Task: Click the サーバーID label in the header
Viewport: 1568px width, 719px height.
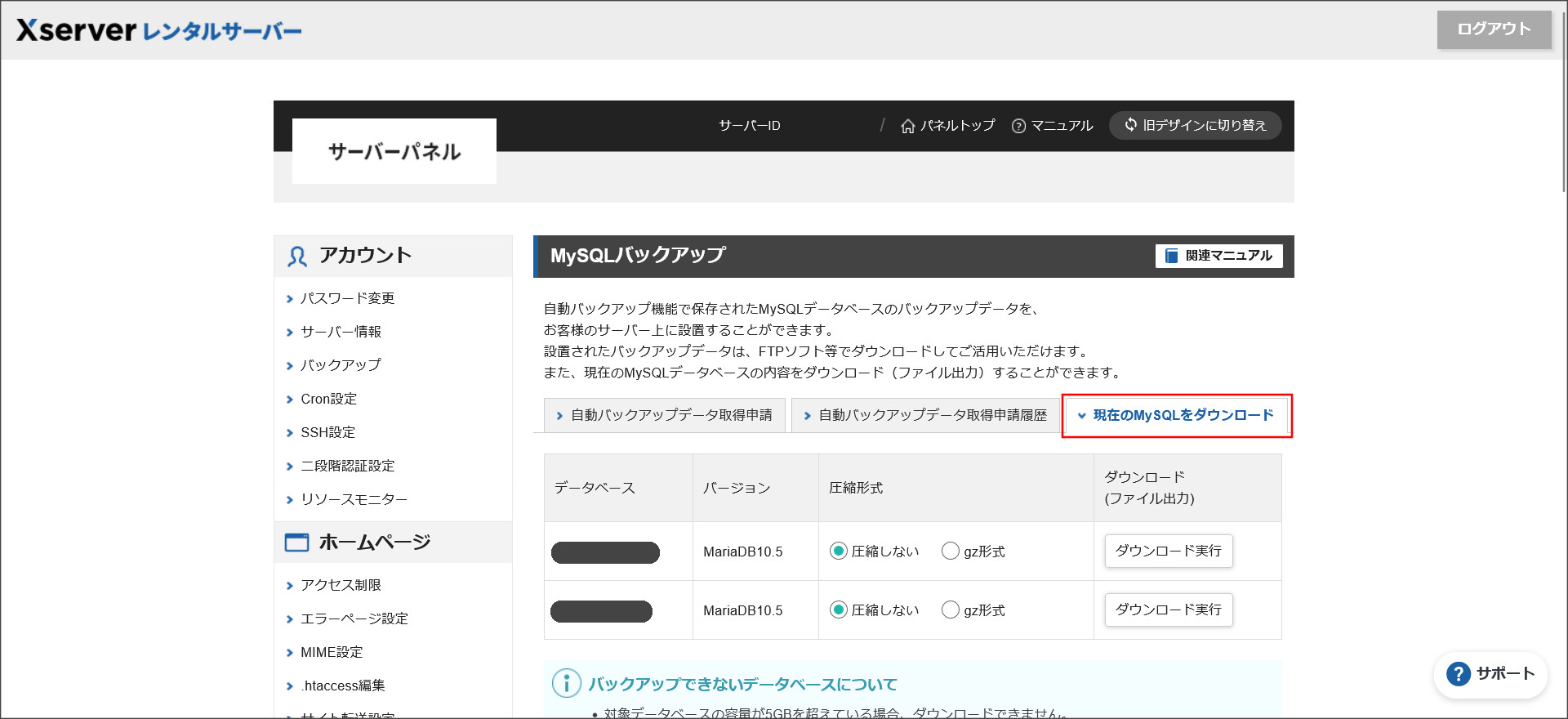Action: pos(749,126)
